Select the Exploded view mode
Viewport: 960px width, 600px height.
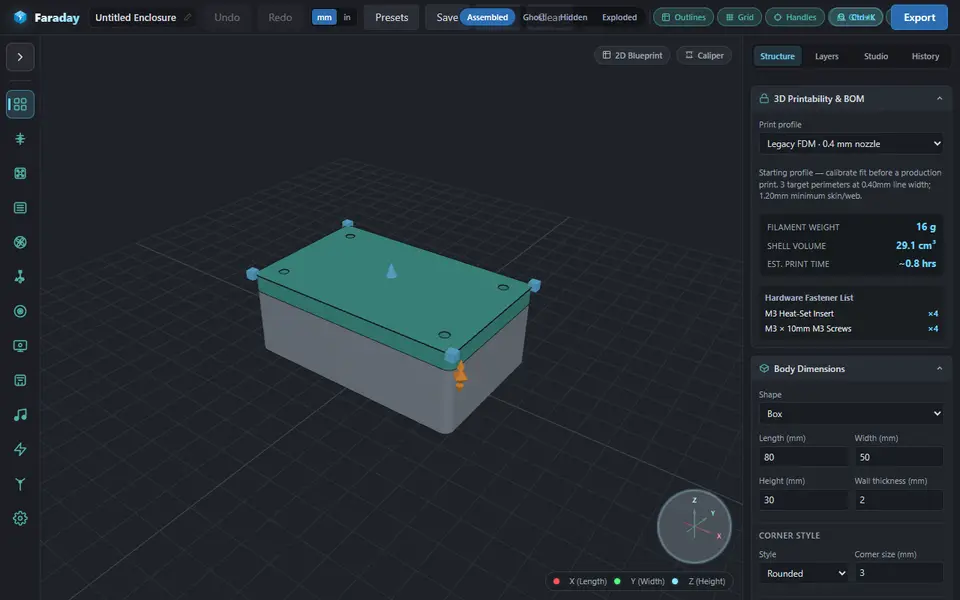click(x=619, y=17)
